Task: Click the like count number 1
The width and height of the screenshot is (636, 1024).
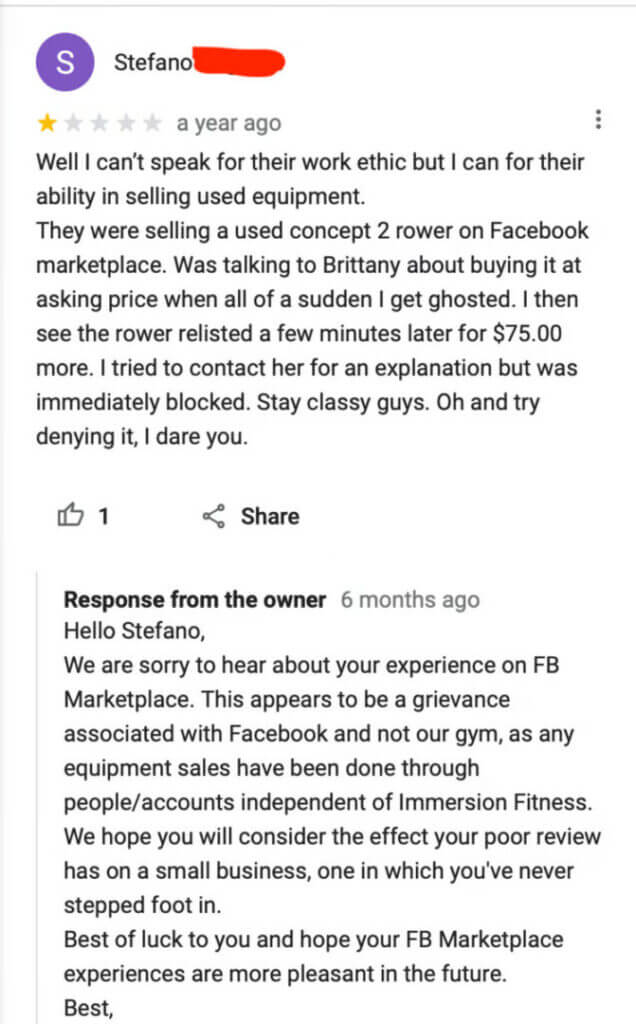Action: [103, 517]
